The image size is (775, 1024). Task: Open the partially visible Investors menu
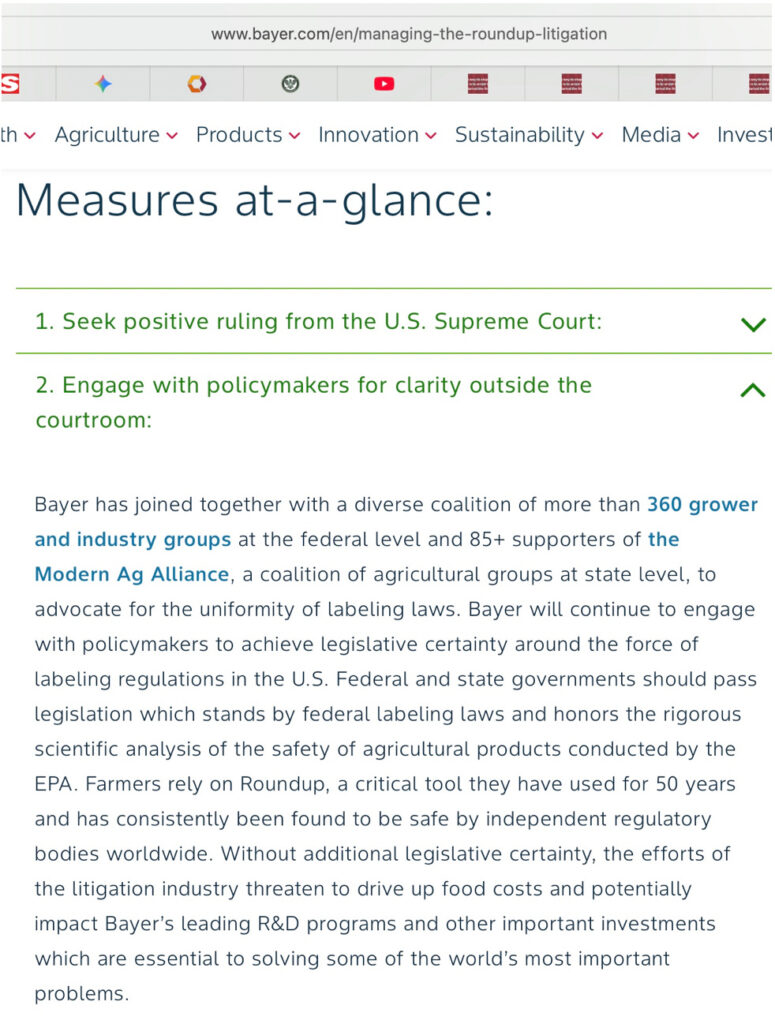tap(744, 135)
